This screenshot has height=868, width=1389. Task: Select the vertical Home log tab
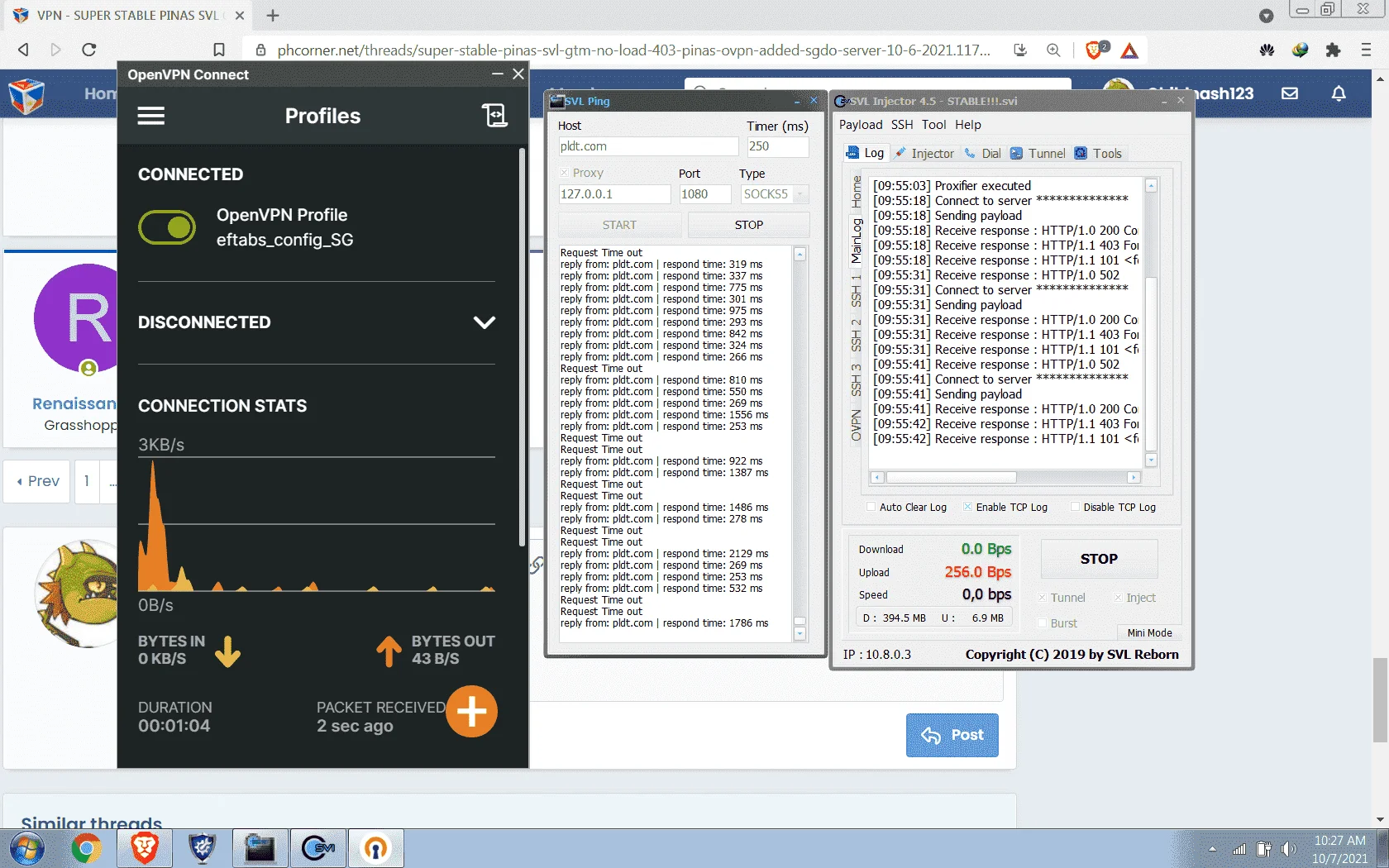[856, 192]
